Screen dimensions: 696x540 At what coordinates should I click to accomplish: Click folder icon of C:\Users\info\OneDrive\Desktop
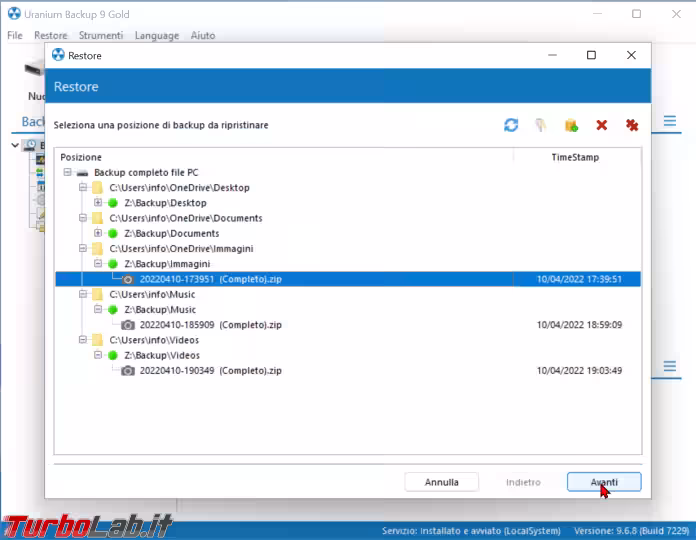point(97,188)
